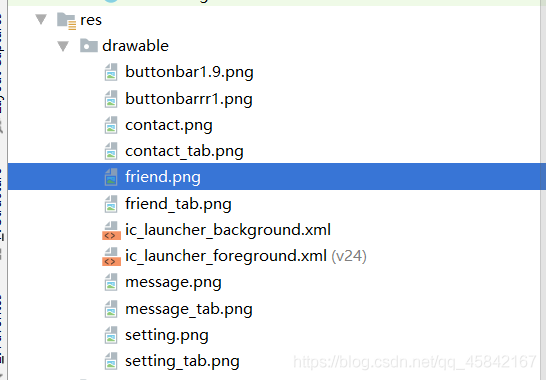Click the friend.png image file icon
This screenshot has height=380, width=546.
coord(111,177)
